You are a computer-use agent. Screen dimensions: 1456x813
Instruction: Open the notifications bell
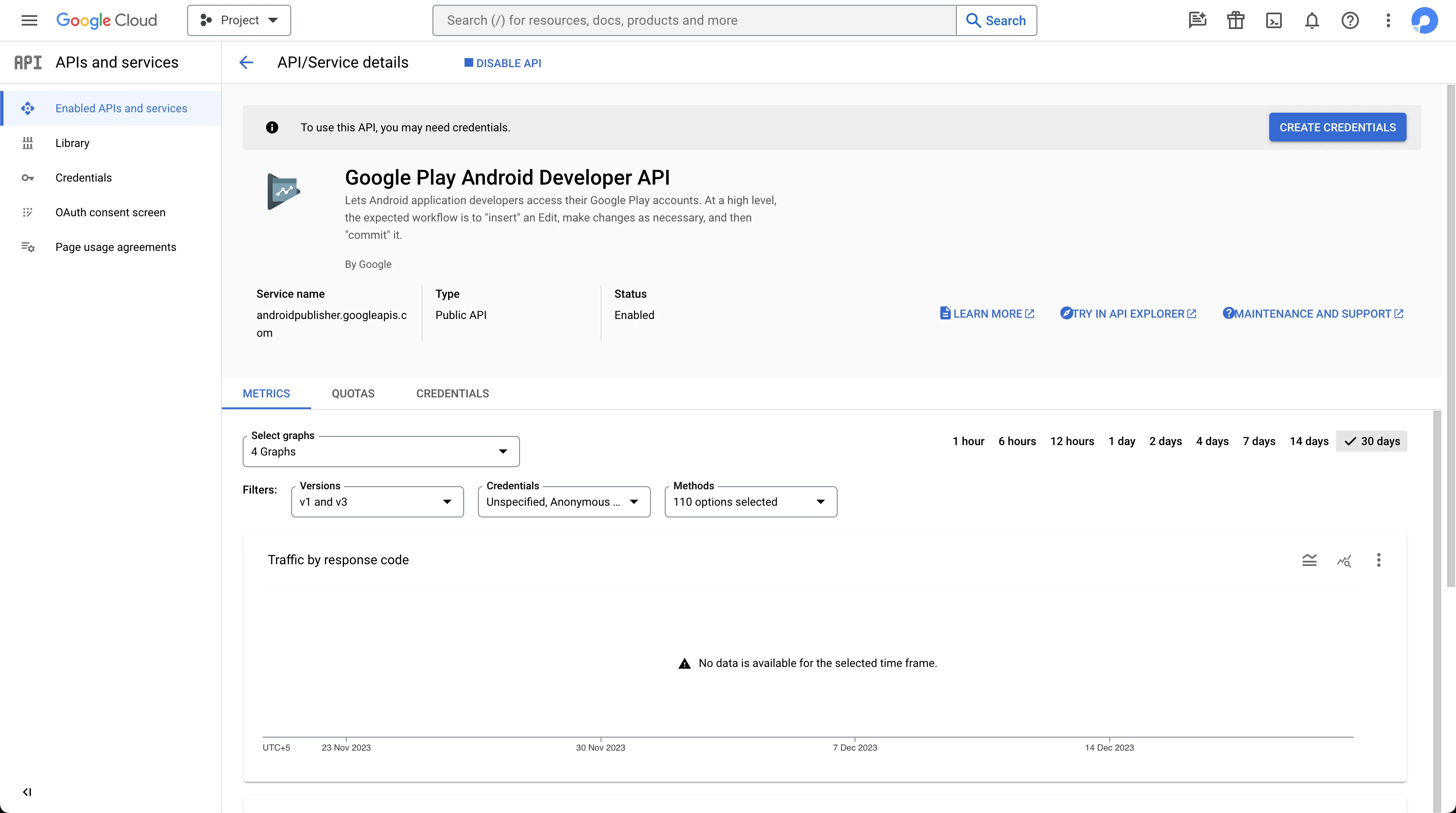pyautogui.click(x=1311, y=20)
